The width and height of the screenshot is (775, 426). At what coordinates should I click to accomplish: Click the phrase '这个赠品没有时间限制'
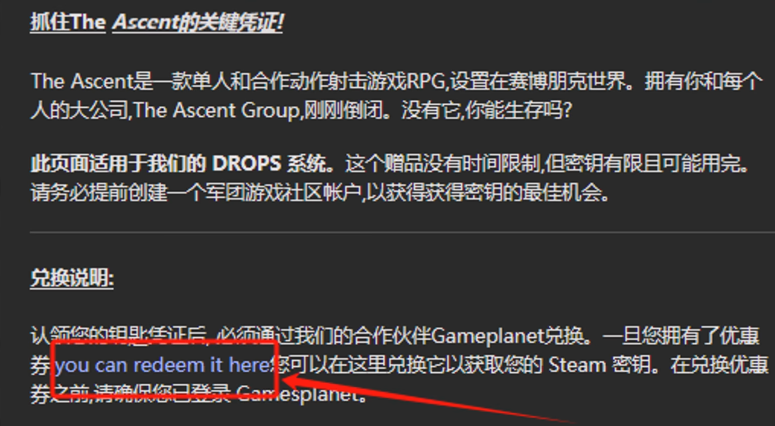click(x=443, y=164)
